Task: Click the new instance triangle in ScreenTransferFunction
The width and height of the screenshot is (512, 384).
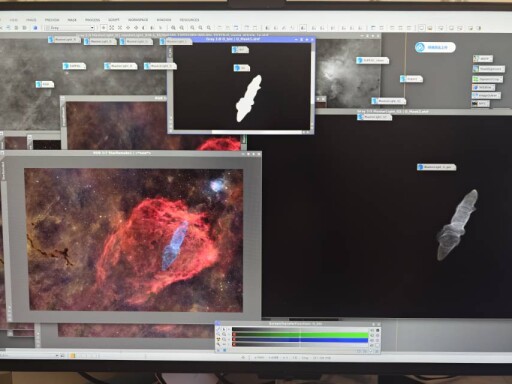Action: pos(218,350)
